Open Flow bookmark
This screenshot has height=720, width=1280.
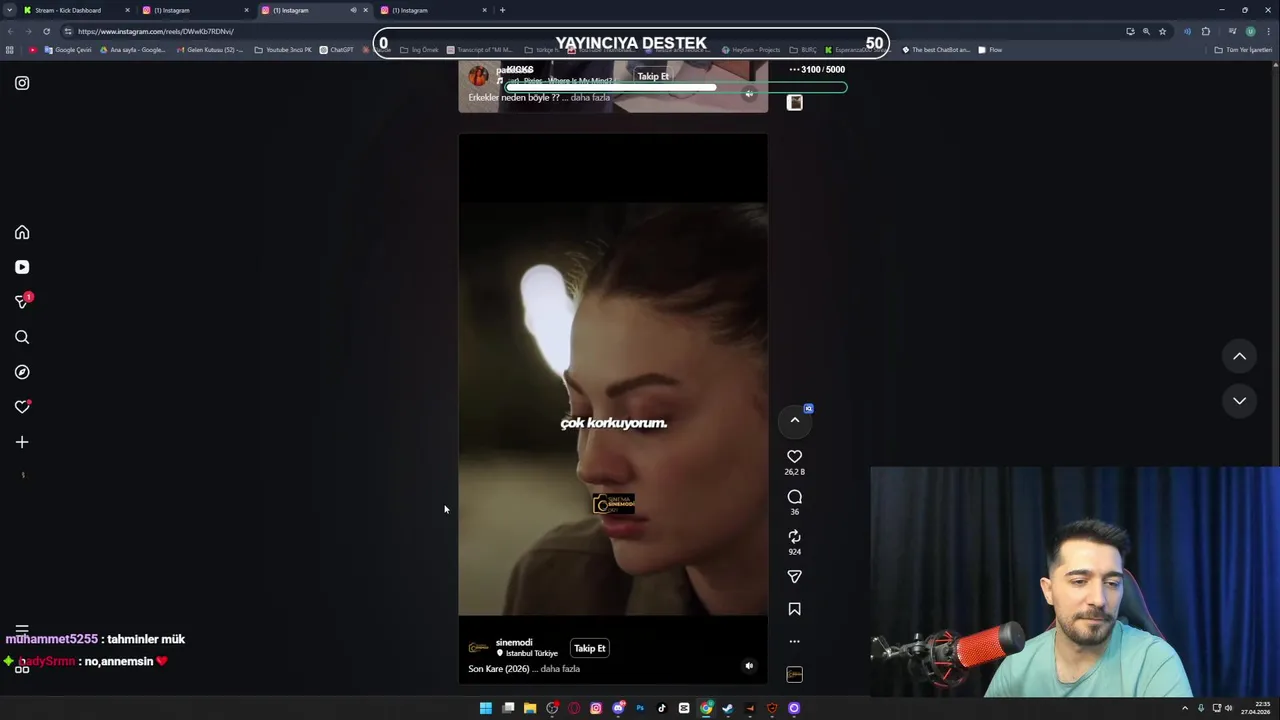coord(990,50)
